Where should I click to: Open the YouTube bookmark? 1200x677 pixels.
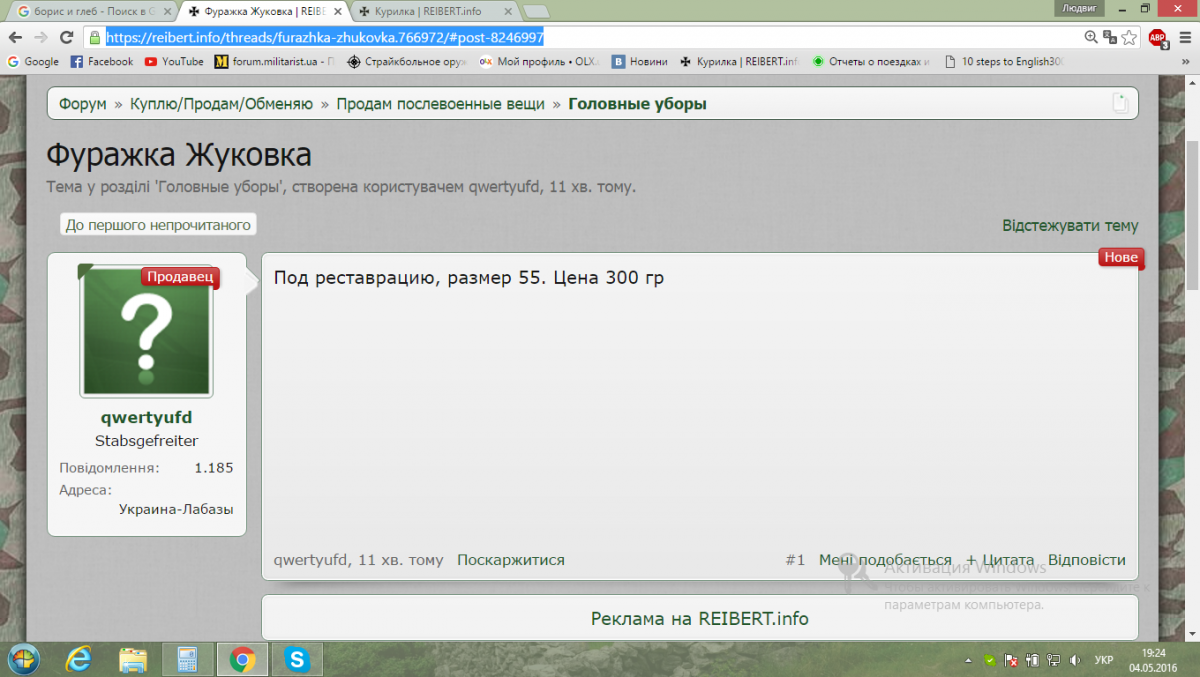point(174,61)
